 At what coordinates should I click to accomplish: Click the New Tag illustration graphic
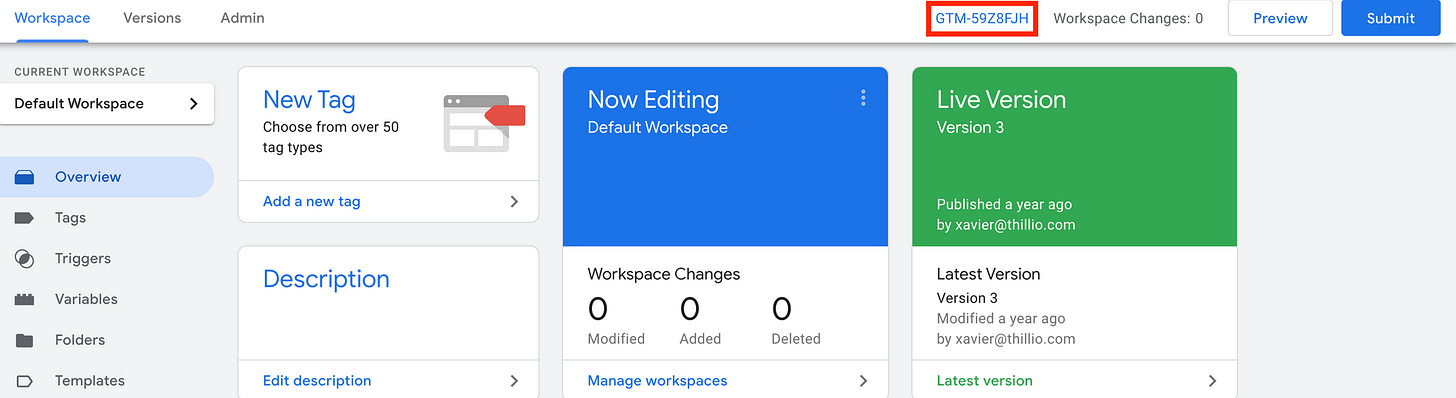click(x=484, y=123)
